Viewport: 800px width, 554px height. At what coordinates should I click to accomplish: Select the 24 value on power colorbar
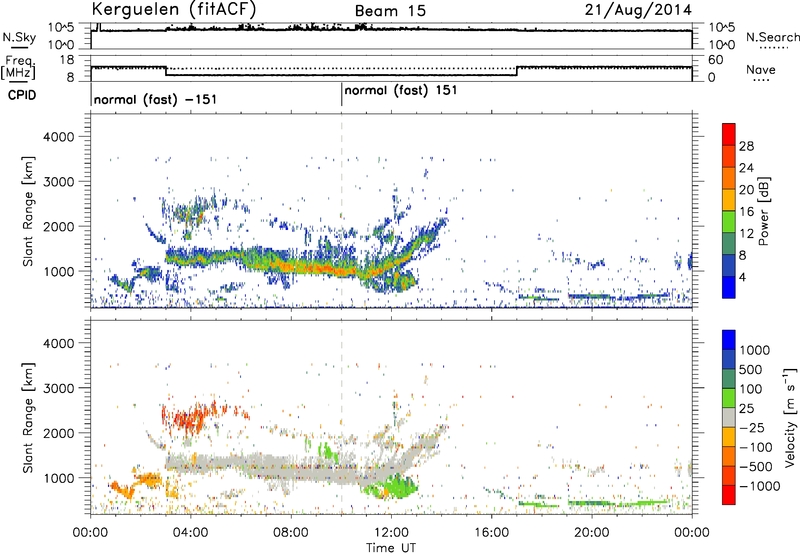click(746, 168)
